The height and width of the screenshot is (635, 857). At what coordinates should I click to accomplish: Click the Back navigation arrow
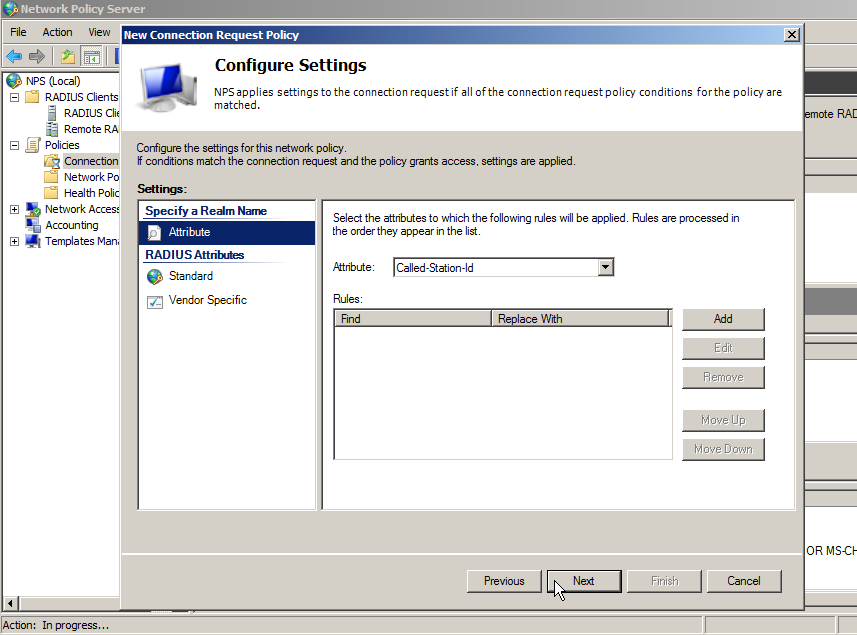tap(14, 56)
